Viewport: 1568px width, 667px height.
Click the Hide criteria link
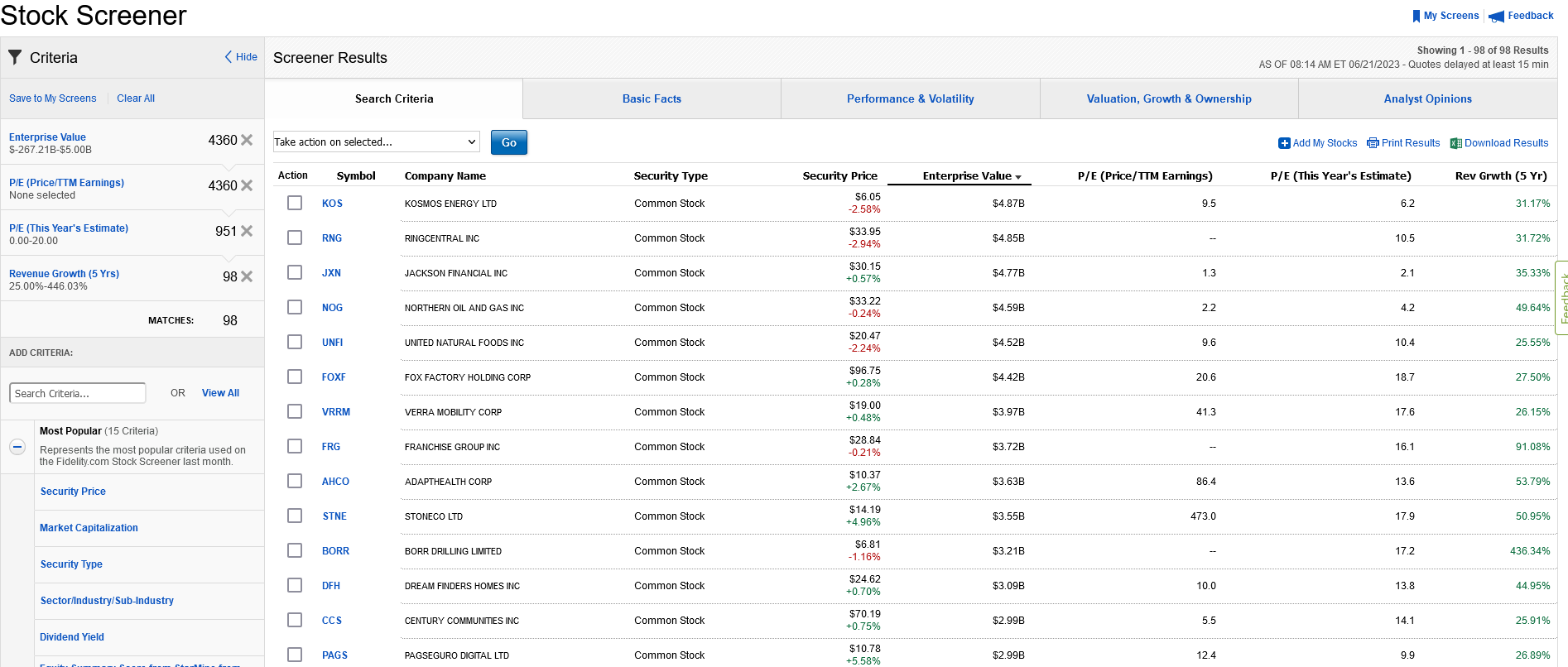[247, 57]
